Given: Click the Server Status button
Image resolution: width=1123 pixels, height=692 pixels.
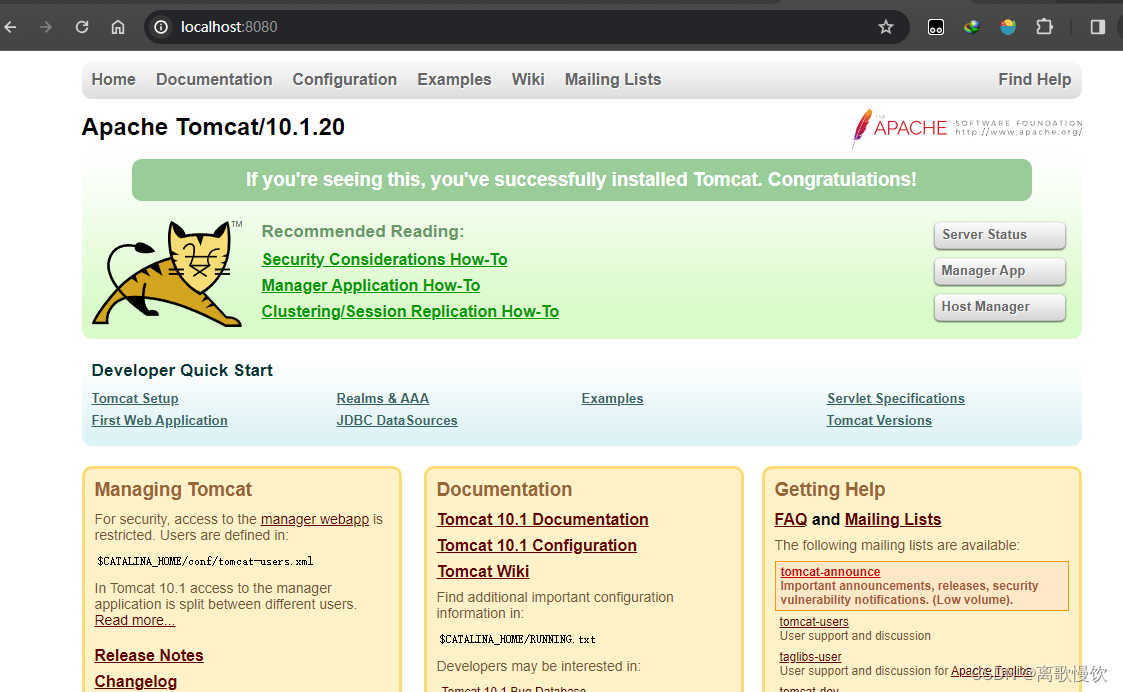Looking at the screenshot, I should tap(1000, 235).
